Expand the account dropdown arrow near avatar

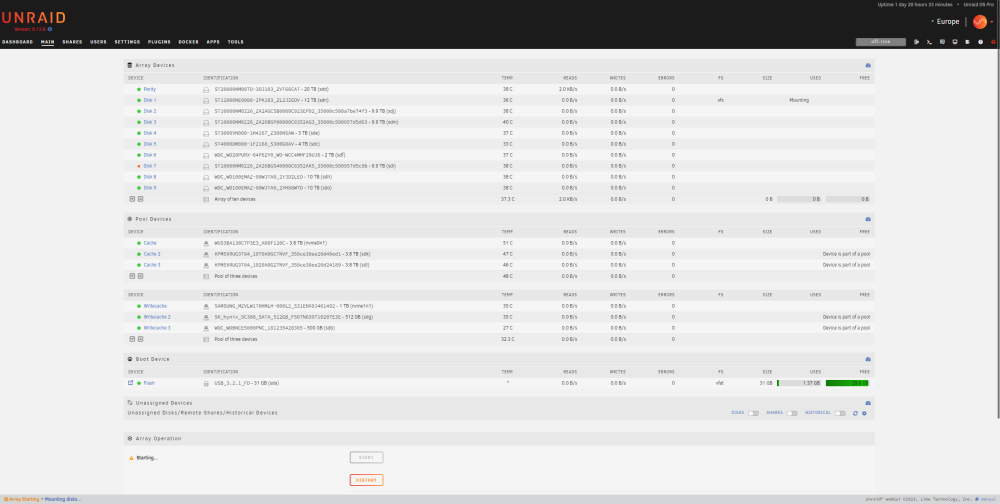(992, 22)
